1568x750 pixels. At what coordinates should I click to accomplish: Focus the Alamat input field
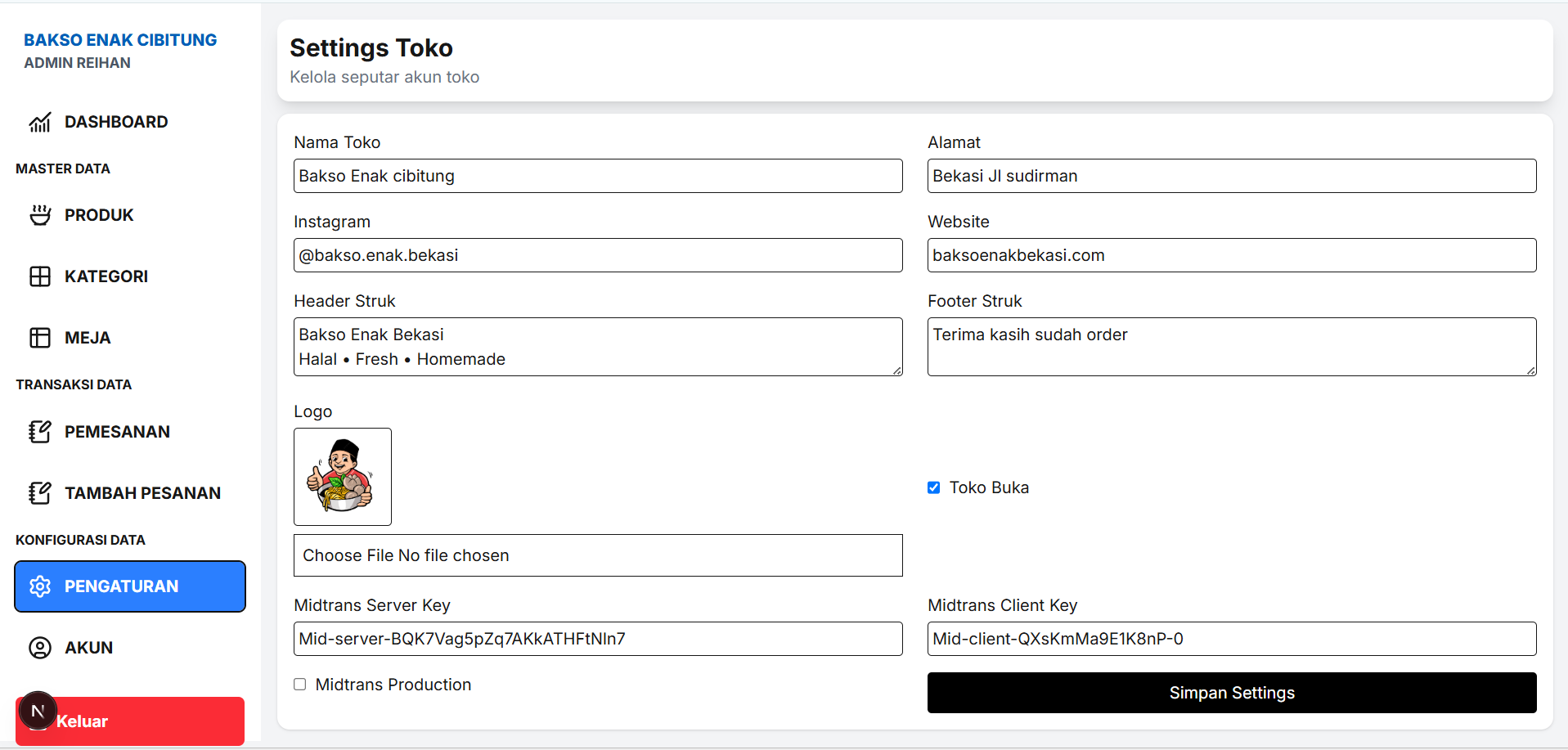(1232, 176)
